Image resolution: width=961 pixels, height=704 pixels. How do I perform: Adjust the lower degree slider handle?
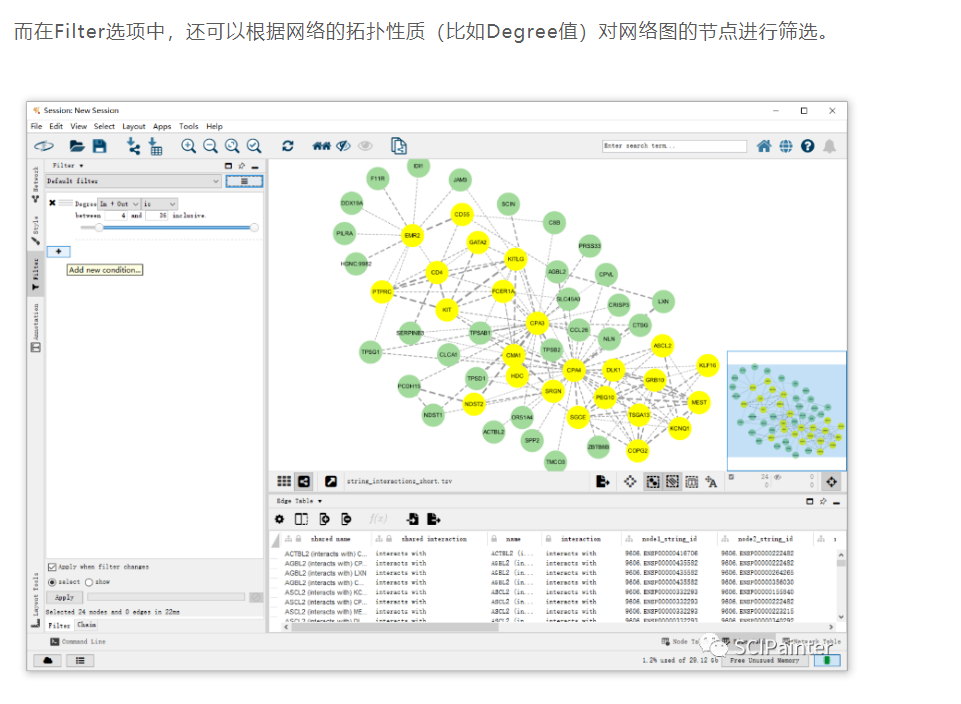pos(99,227)
